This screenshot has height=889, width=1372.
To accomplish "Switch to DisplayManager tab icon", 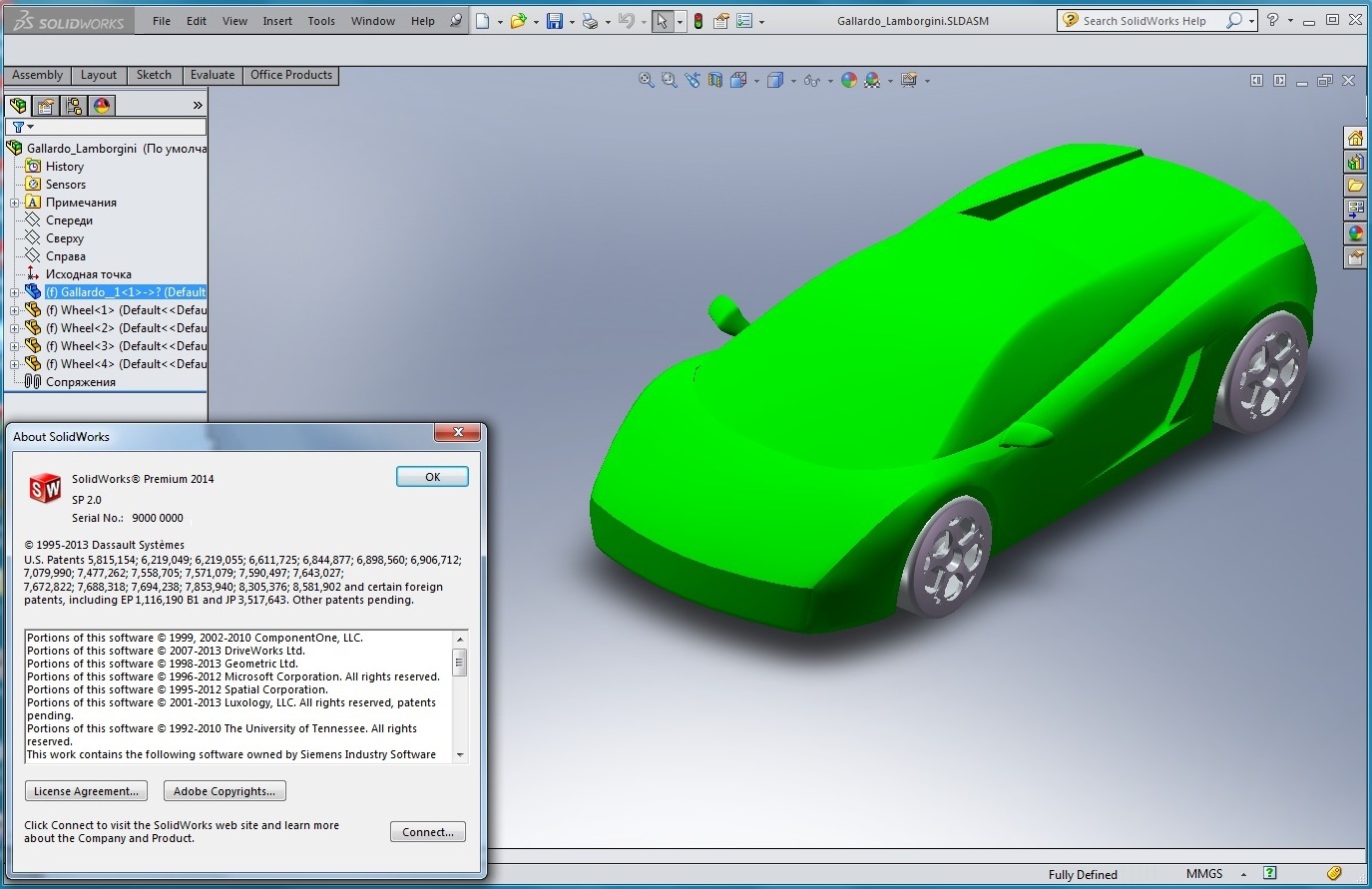I will point(102,105).
